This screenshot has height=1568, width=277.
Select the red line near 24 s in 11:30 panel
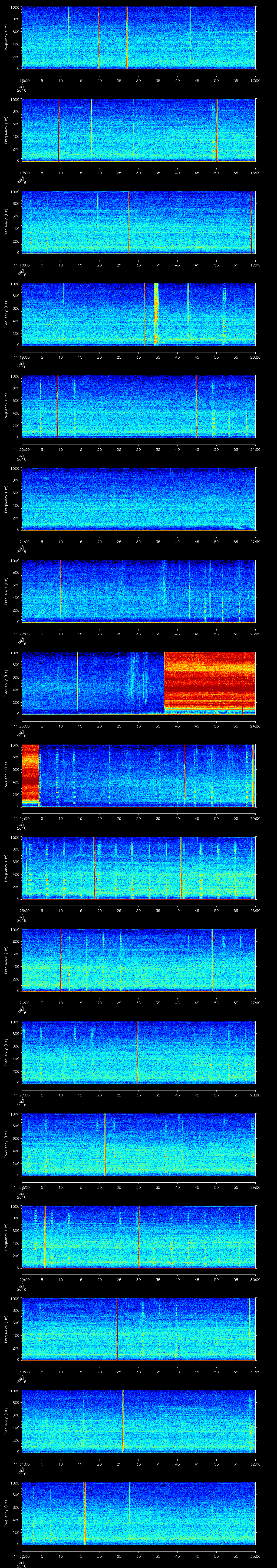117,1329
